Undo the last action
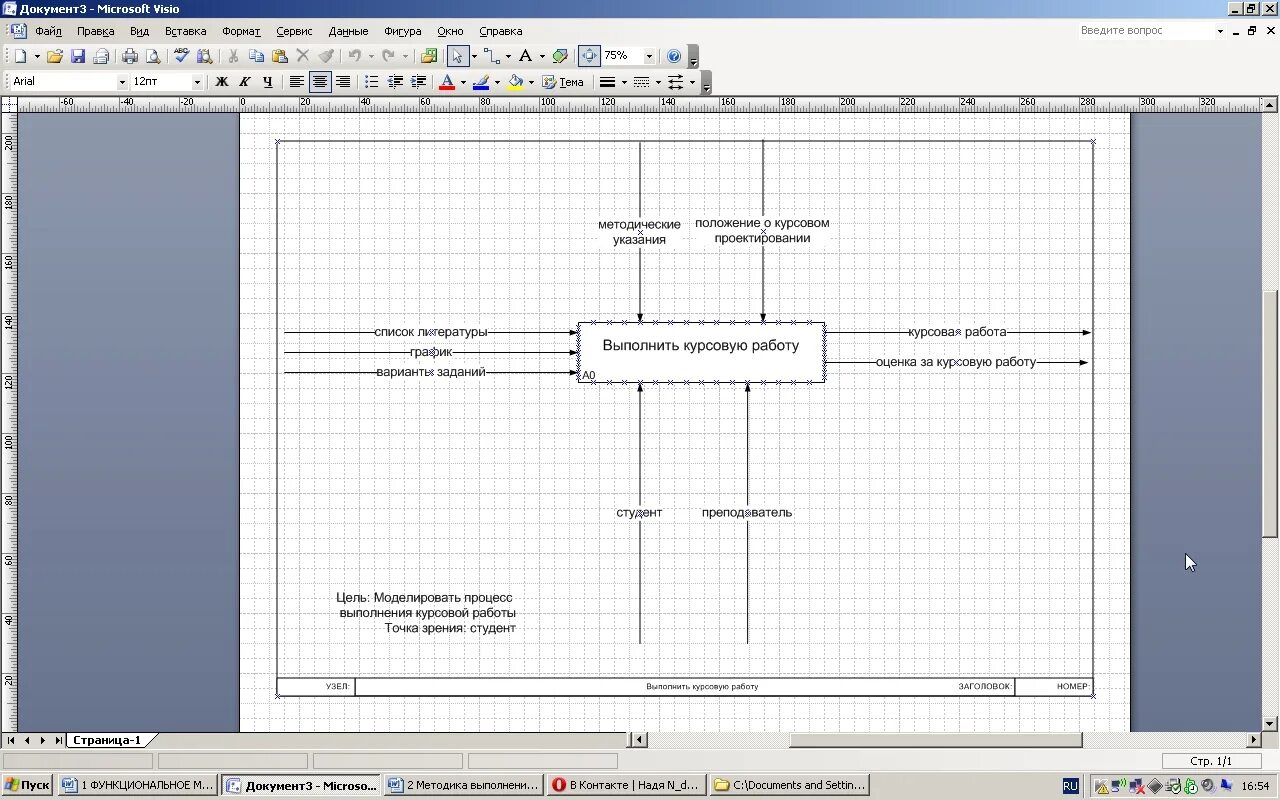 pyautogui.click(x=354, y=56)
